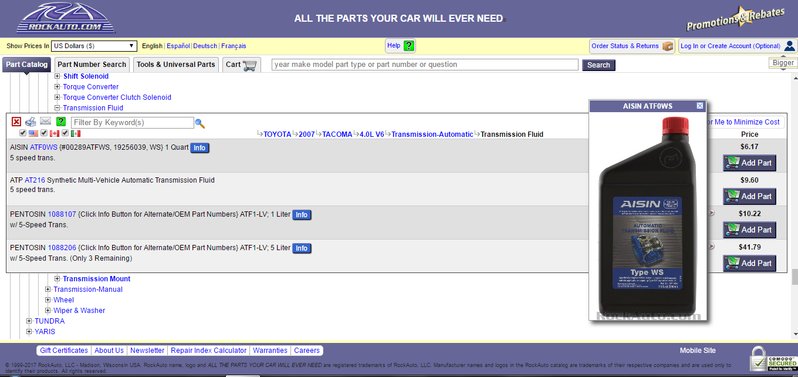Viewport: 798px width, 377px height.
Task: Collapse the Transmission Fluid category
Action: point(58,108)
